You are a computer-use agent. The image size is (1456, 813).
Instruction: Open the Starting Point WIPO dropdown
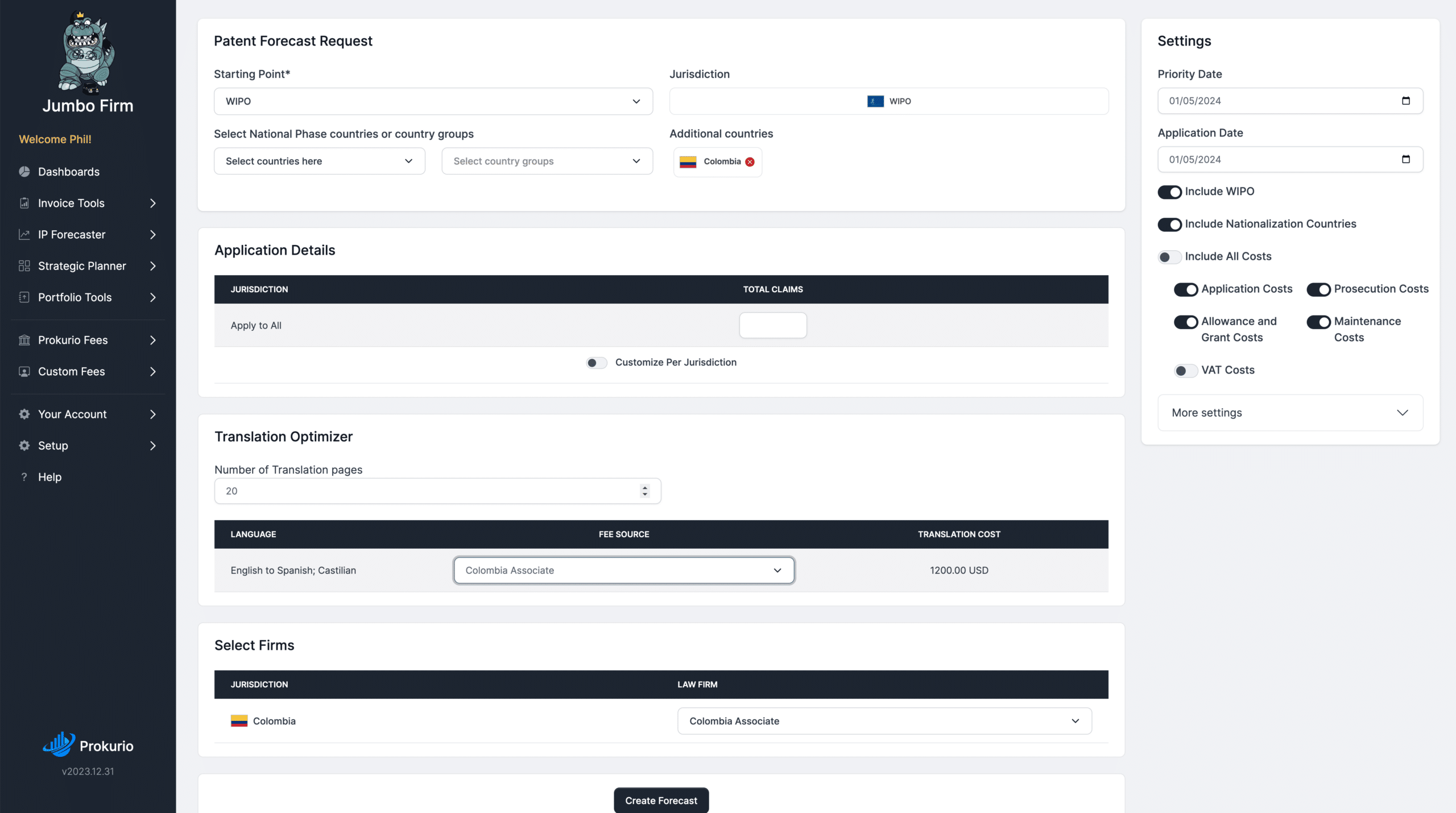tap(433, 101)
